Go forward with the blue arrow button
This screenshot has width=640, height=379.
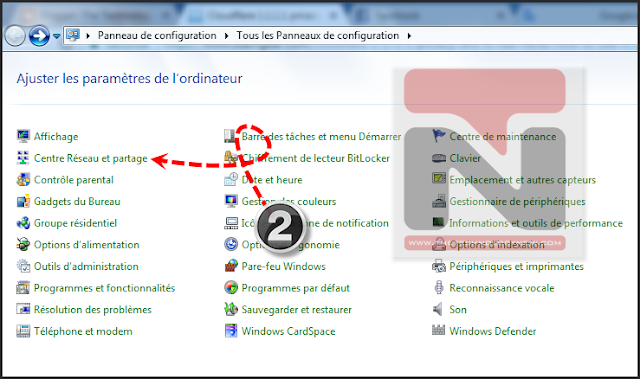(39, 36)
